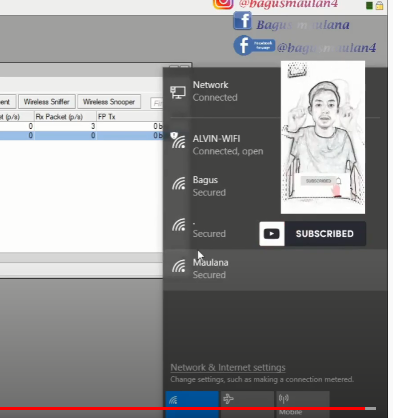393x418 pixels.
Task: Click the Wi-Fi icon beside Bagus
Action: (179, 184)
